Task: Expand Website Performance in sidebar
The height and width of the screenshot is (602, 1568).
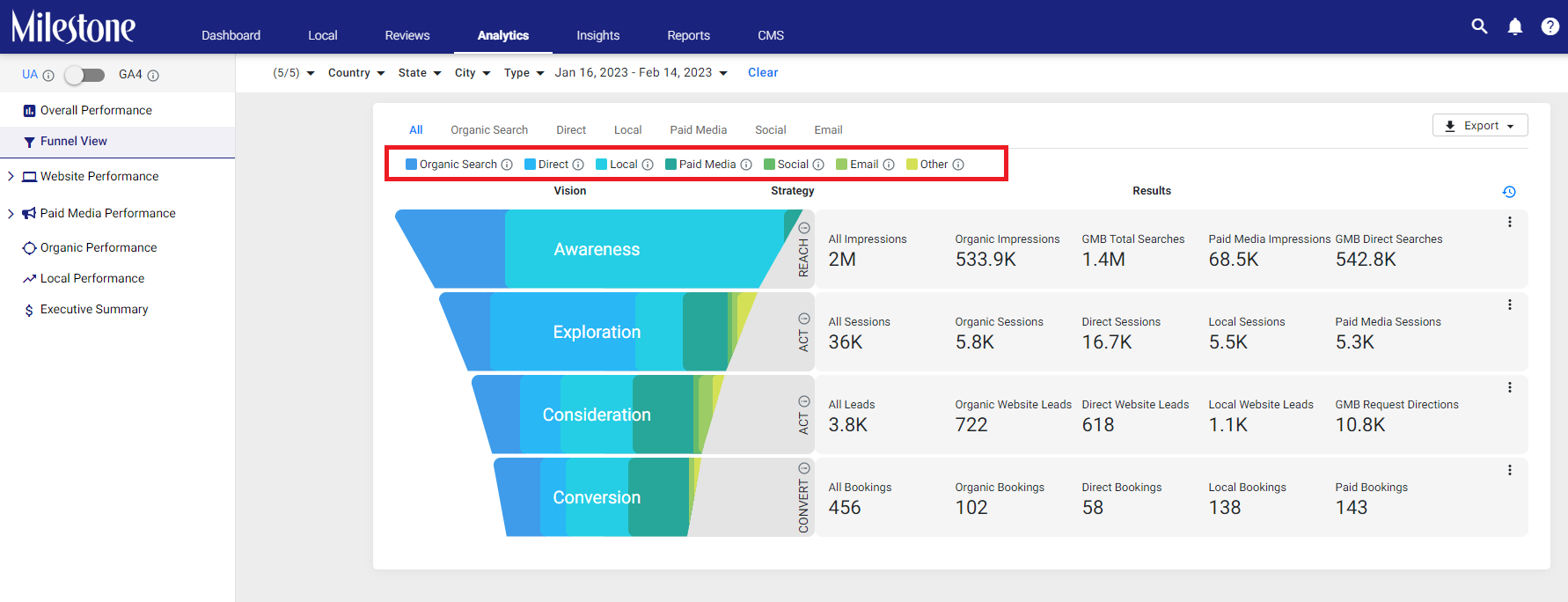Action: click(x=11, y=176)
